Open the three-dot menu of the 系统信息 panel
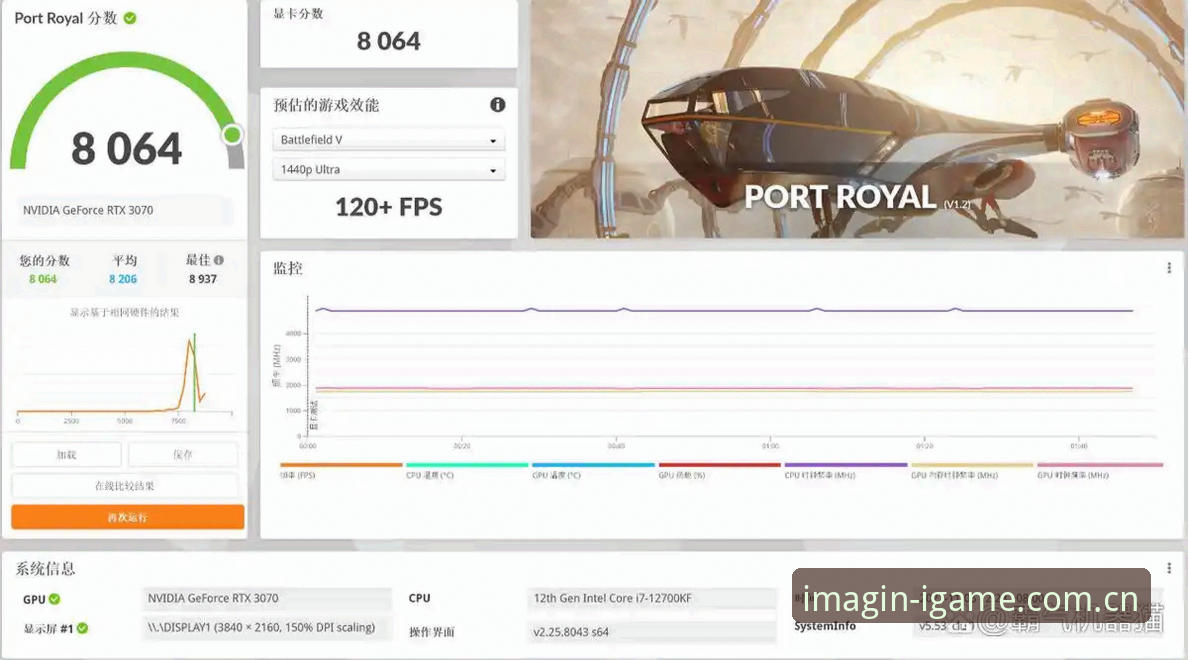1188x660 pixels. tap(1169, 568)
